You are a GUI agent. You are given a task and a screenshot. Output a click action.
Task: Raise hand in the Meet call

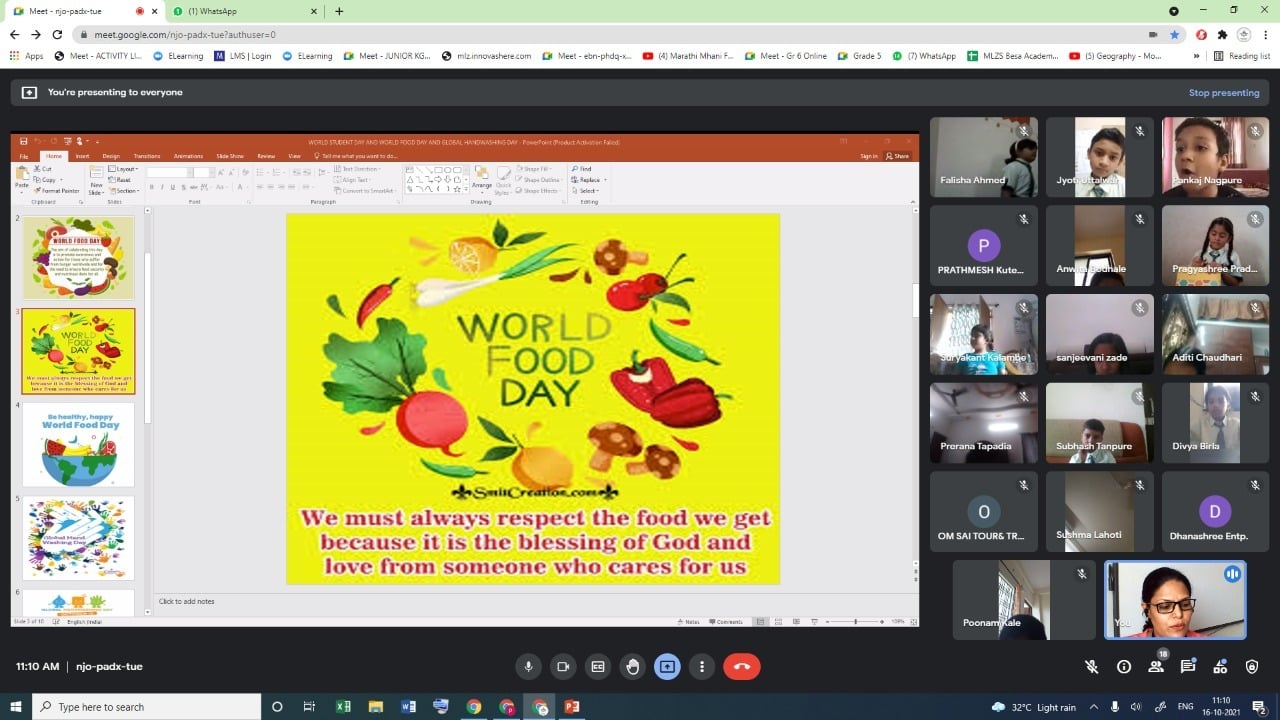pos(632,666)
